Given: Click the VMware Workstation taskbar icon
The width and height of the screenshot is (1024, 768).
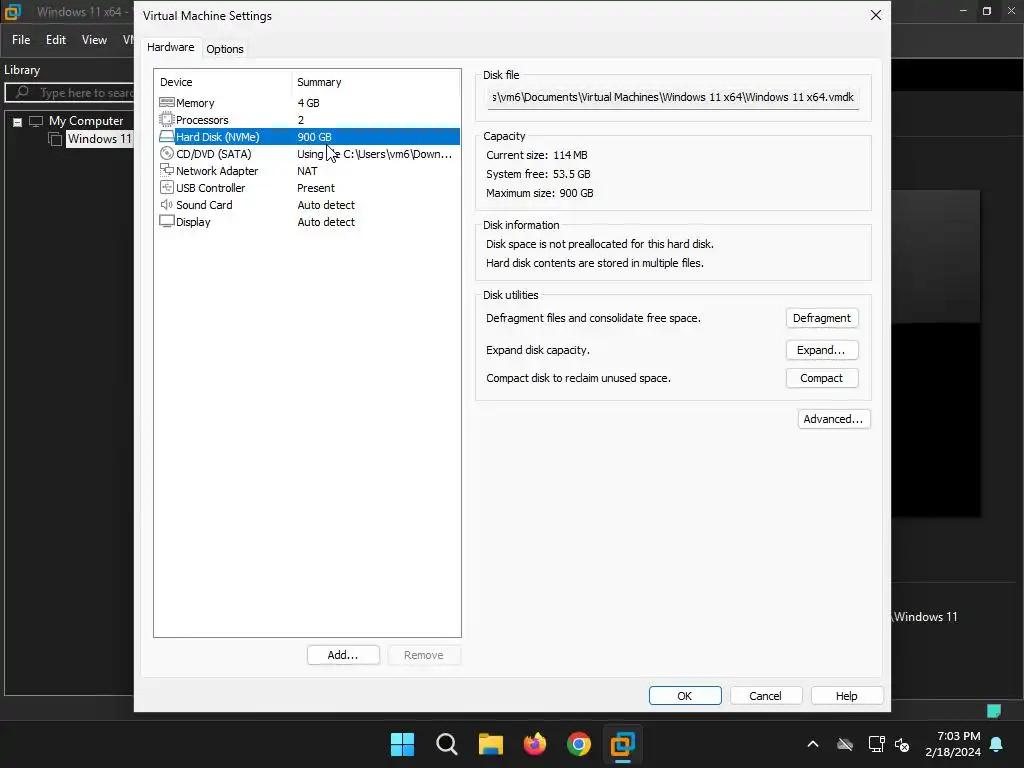Looking at the screenshot, I should [x=623, y=744].
